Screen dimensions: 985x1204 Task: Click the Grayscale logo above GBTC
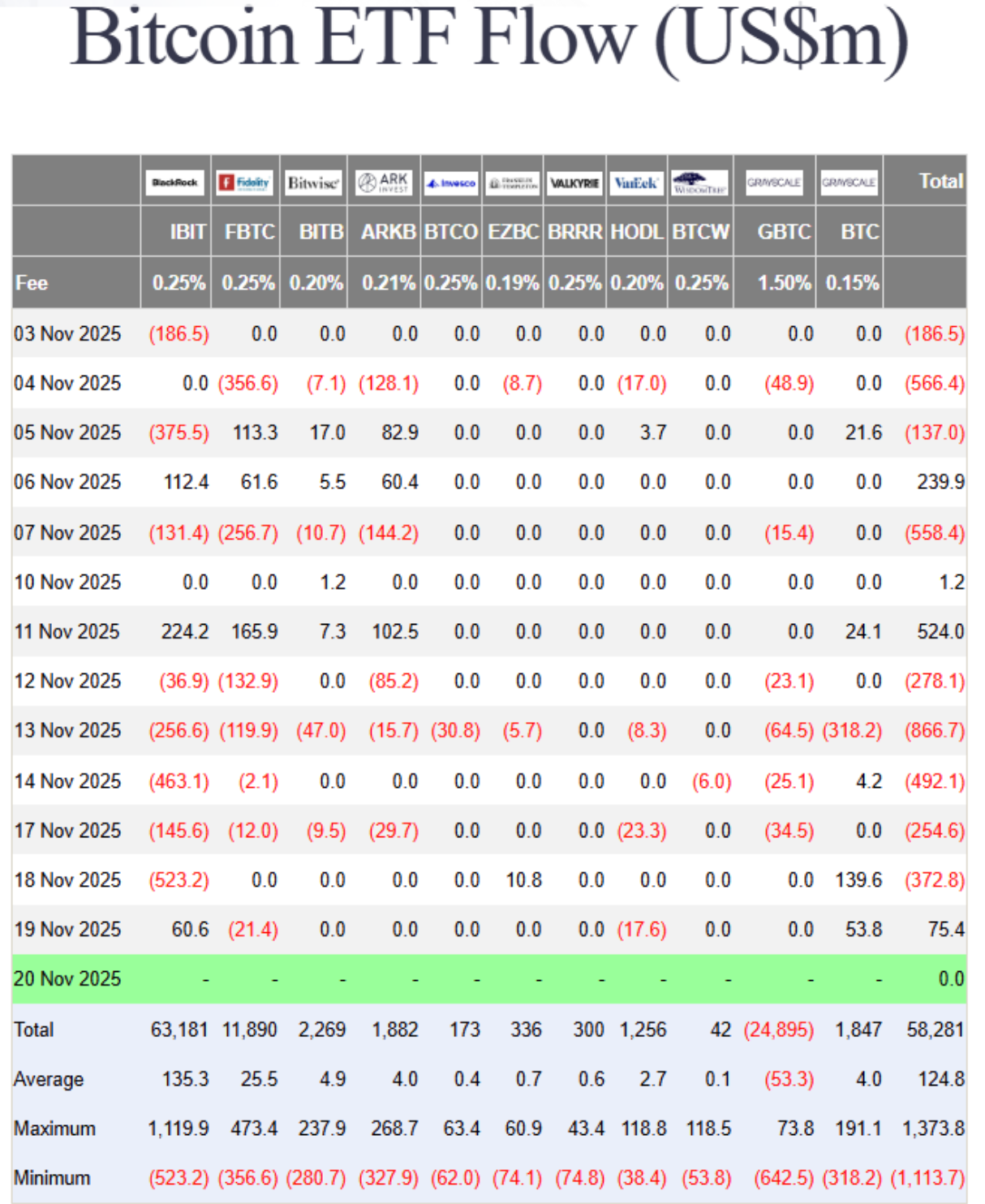tap(774, 182)
